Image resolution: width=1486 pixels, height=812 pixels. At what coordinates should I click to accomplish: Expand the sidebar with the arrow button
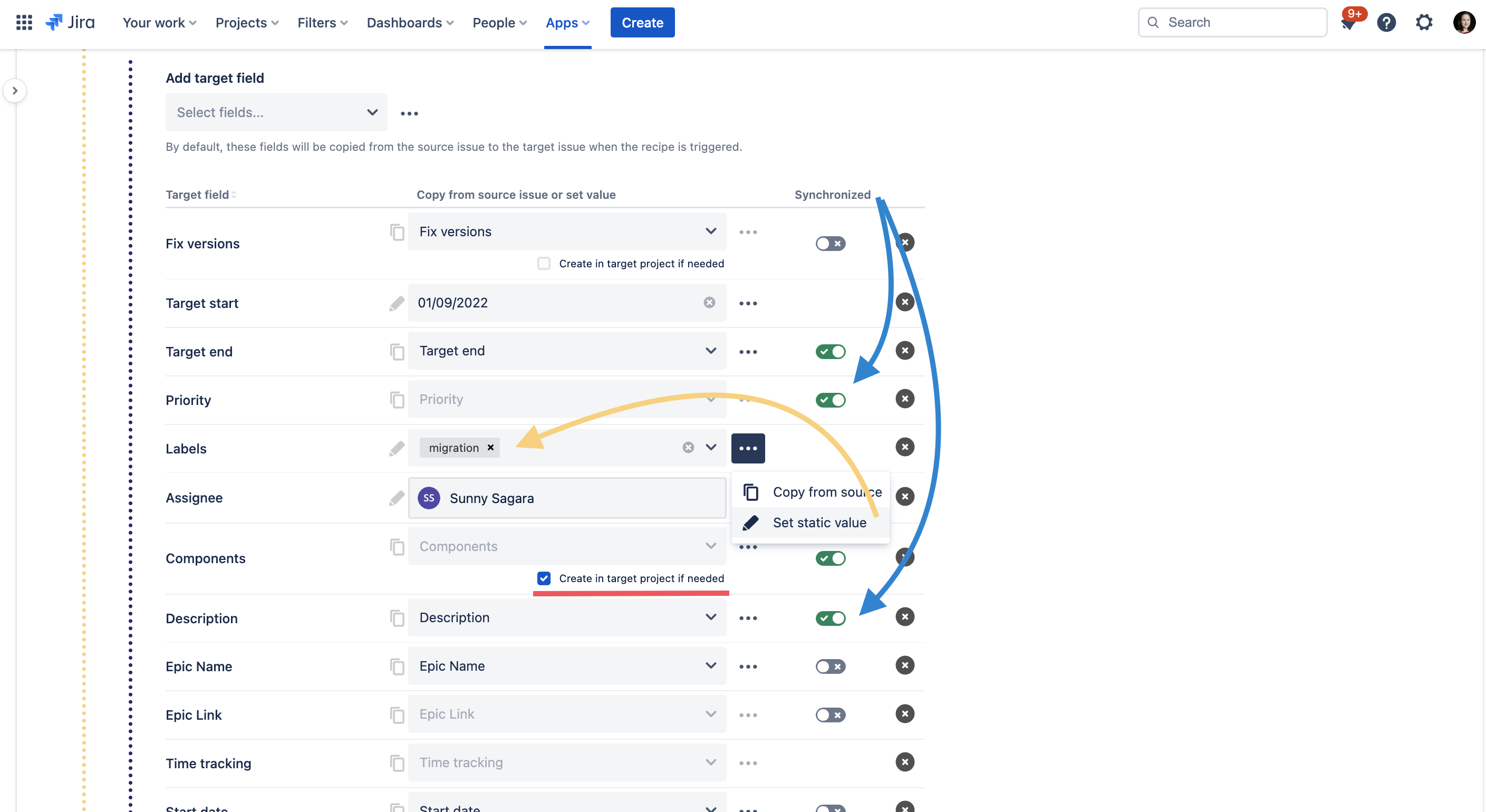coord(15,91)
